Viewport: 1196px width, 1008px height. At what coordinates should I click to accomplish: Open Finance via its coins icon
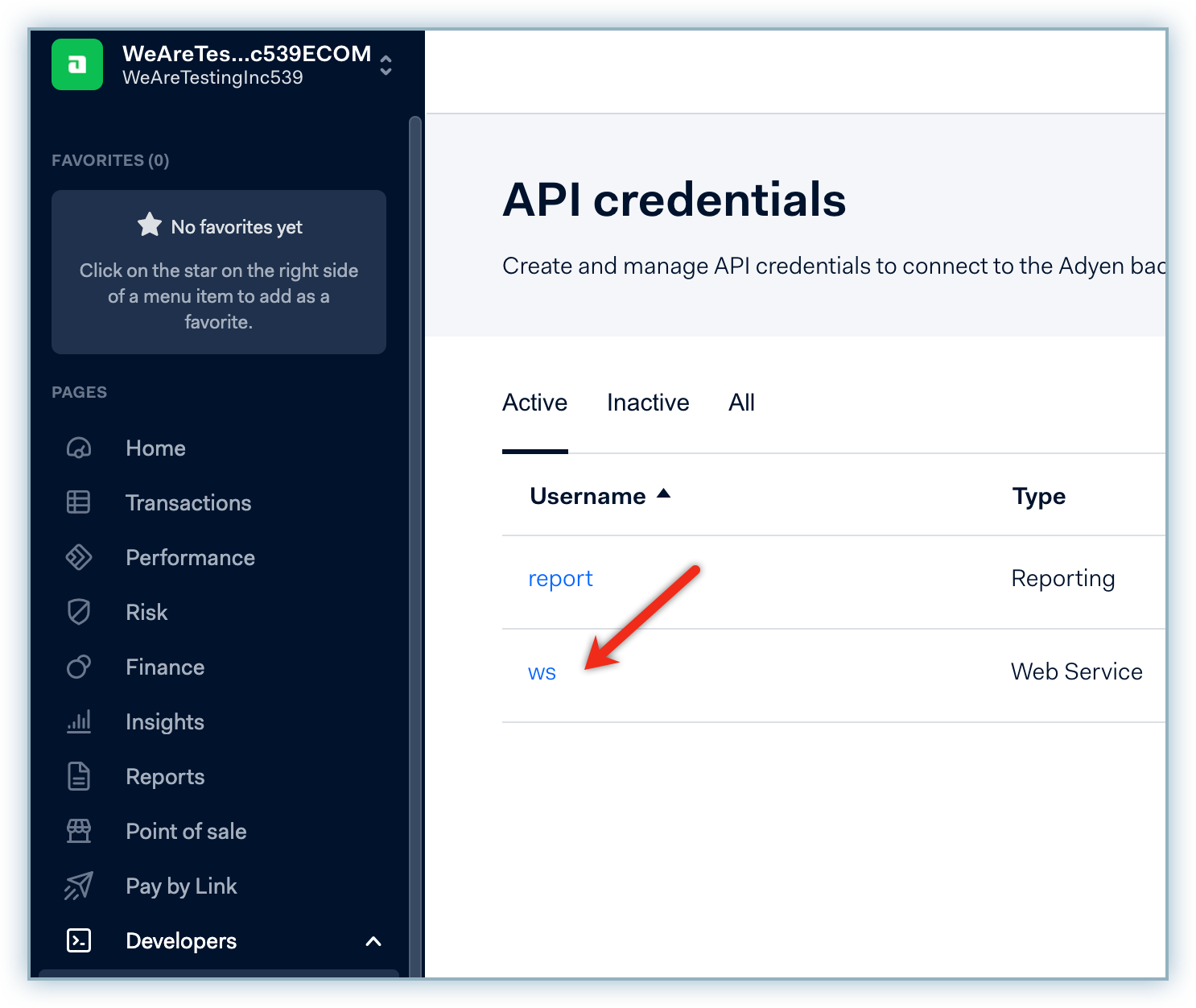pyautogui.click(x=79, y=667)
